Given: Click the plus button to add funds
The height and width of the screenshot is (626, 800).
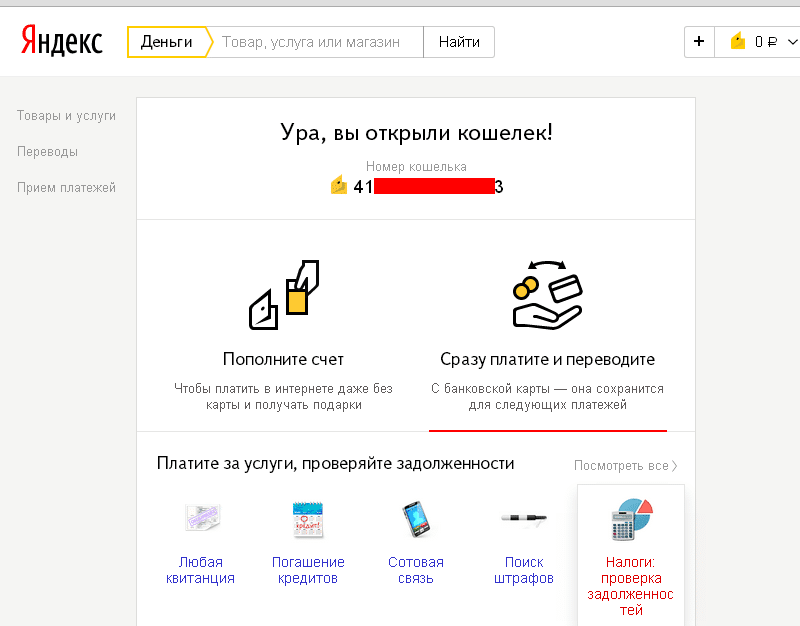Looking at the screenshot, I should pyautogui.click(x=699, y=42).
